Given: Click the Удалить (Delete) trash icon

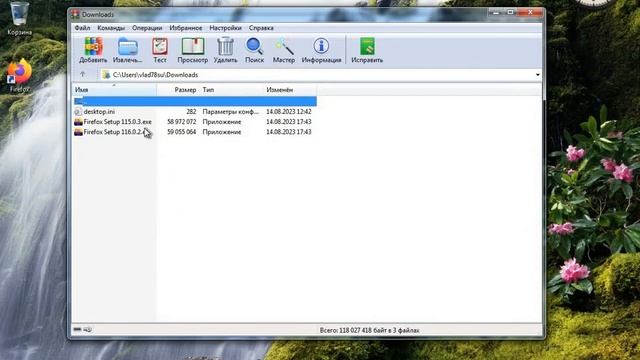Looking at the screenshot, I should (x=225, y=50).
